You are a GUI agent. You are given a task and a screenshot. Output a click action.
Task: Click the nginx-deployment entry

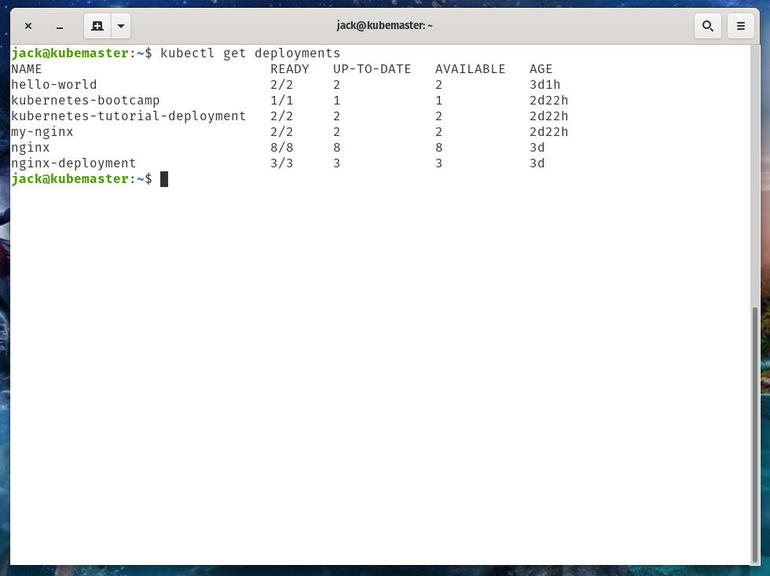(x=73, y=163)
